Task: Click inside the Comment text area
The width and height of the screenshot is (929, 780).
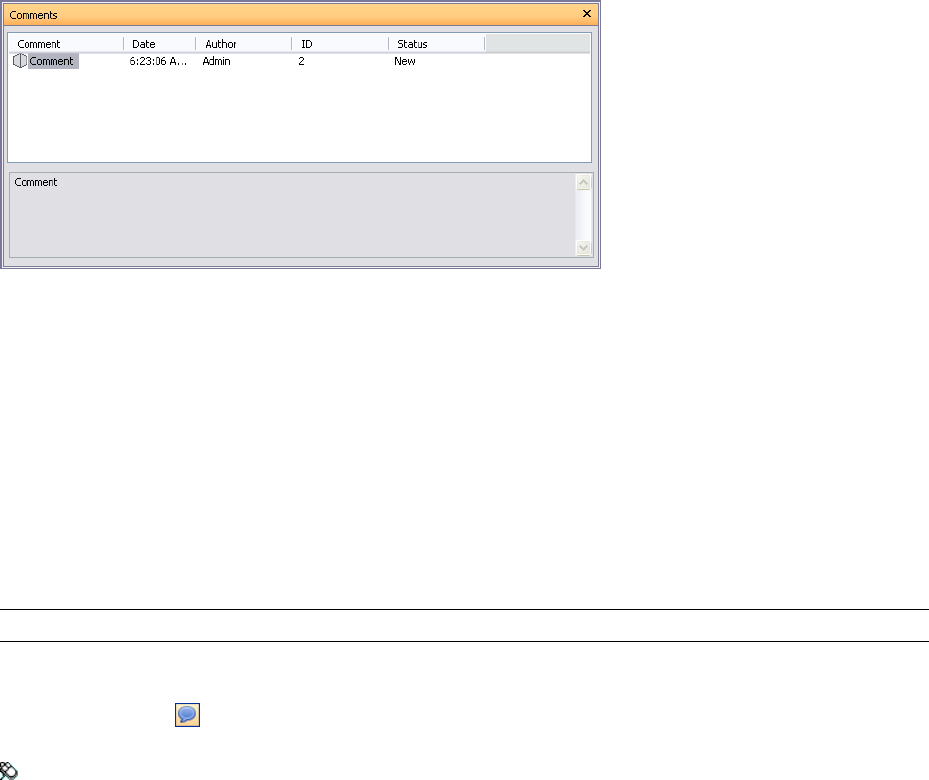Action: 293,215
